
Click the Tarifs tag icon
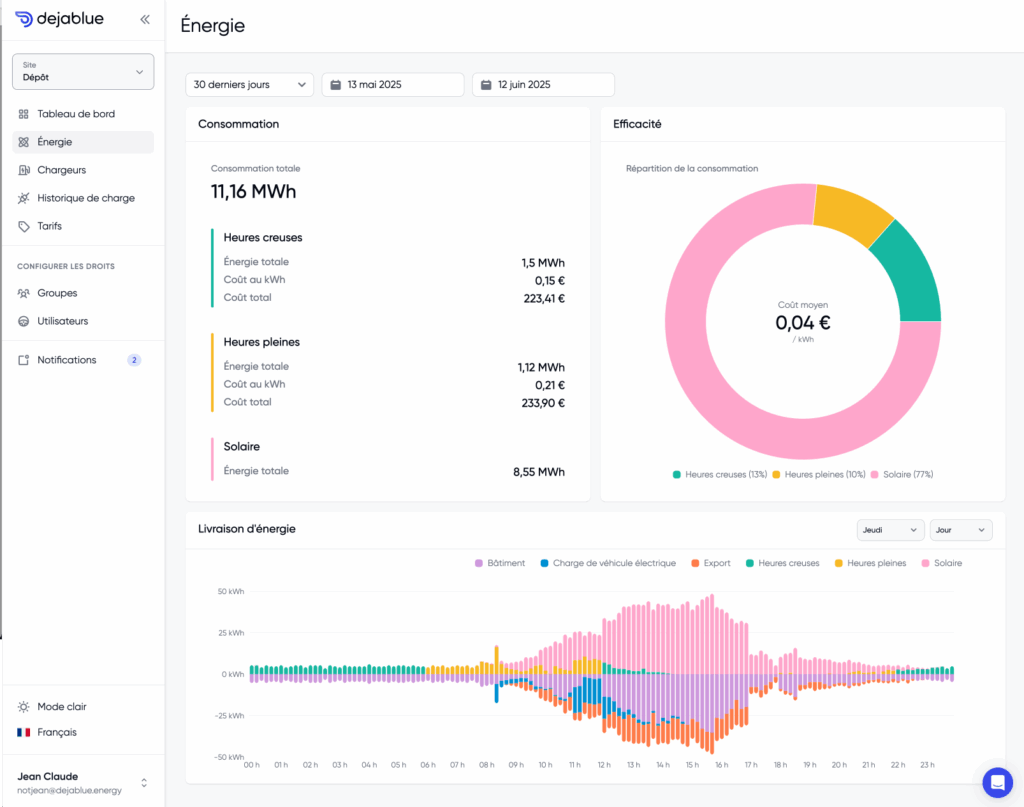click(24, 227)
